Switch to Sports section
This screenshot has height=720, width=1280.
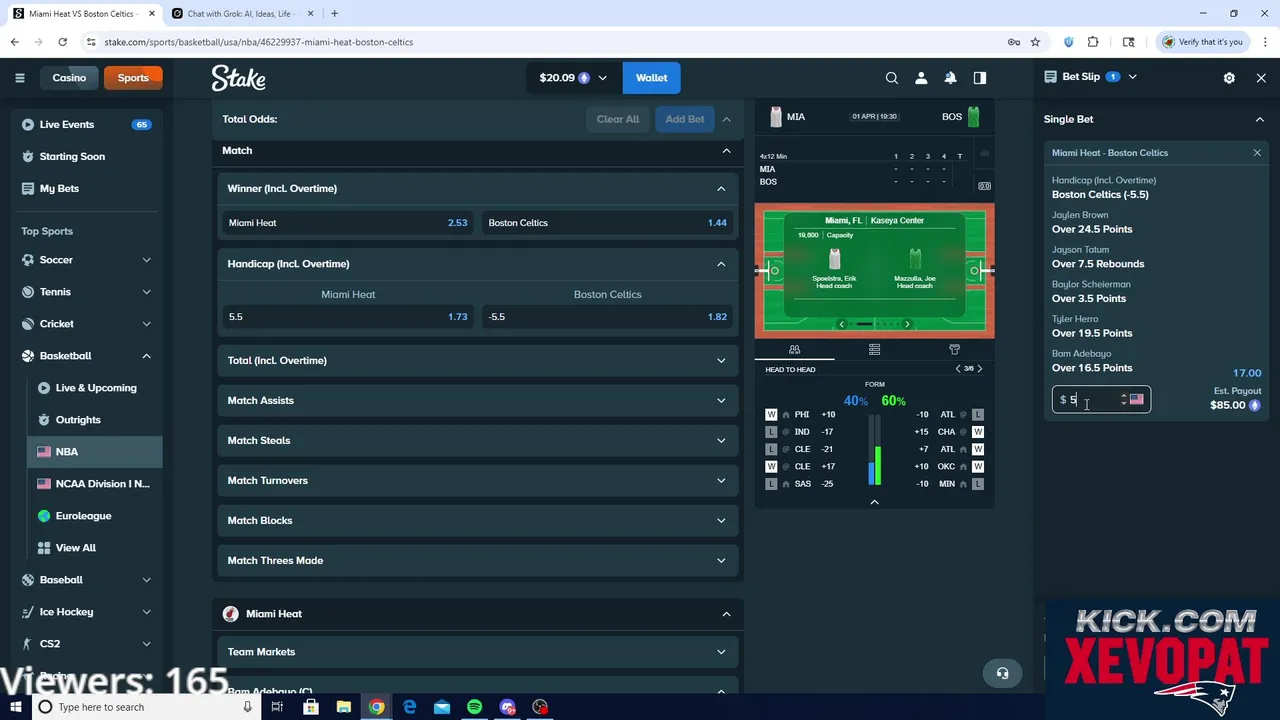pos(133,78)
